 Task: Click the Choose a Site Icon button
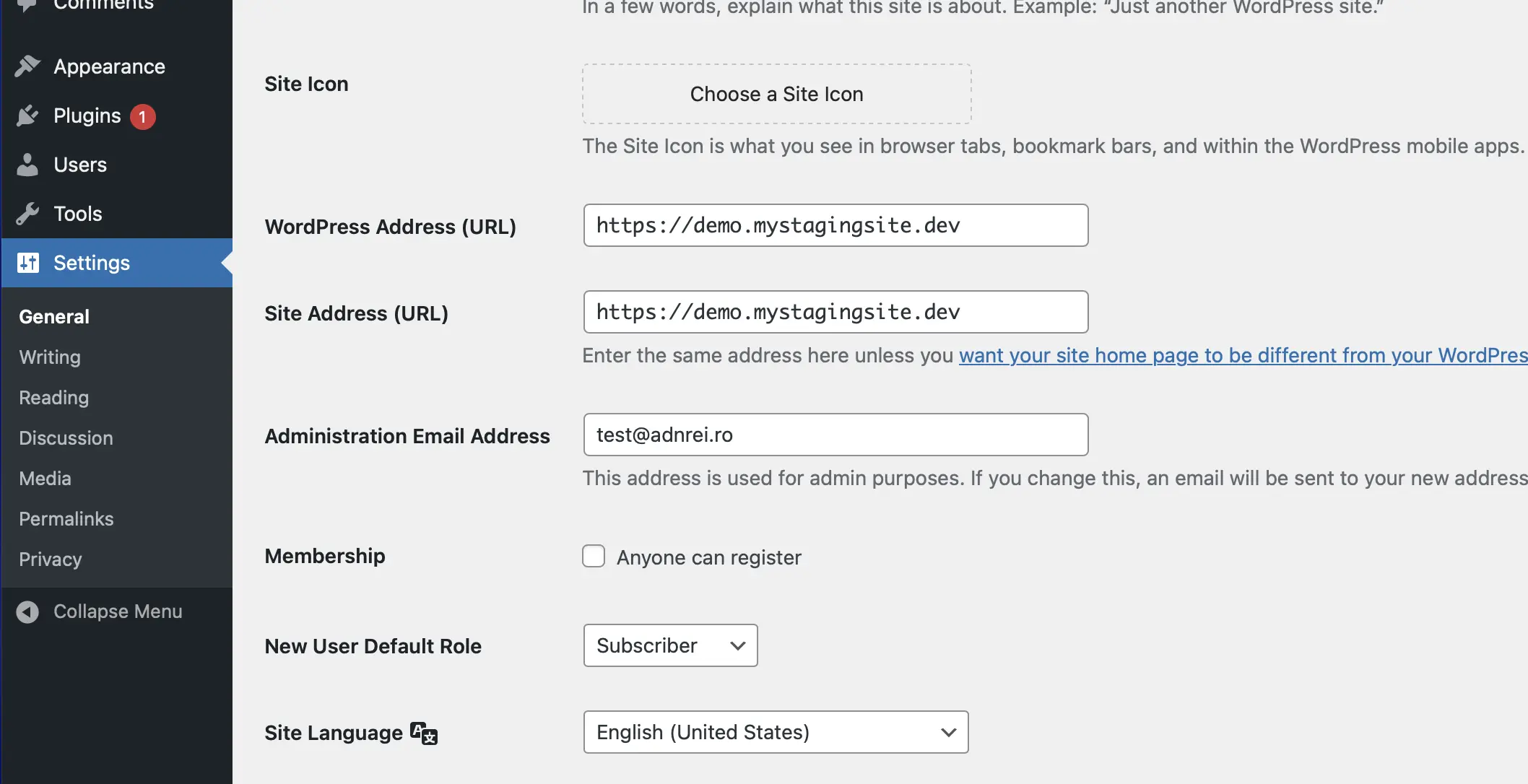pyautogui.click(x=777, y=94)
